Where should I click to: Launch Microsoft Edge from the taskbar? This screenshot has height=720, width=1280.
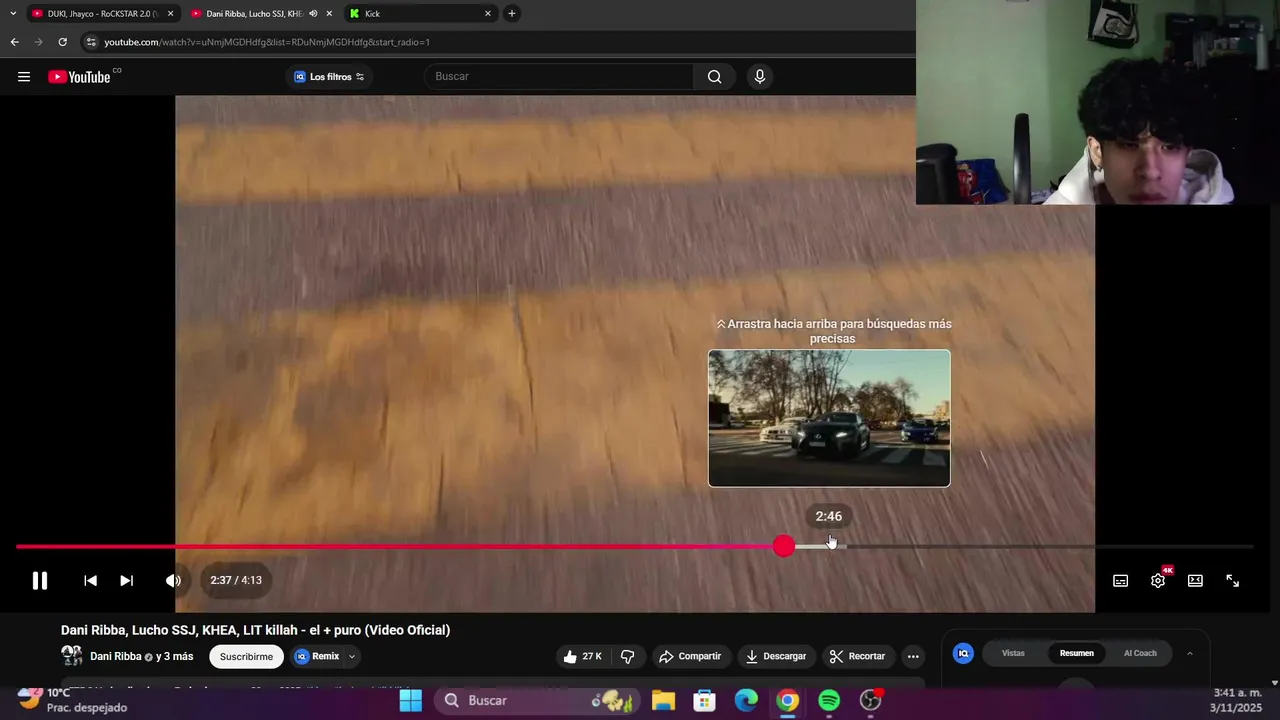pos(746,700)
